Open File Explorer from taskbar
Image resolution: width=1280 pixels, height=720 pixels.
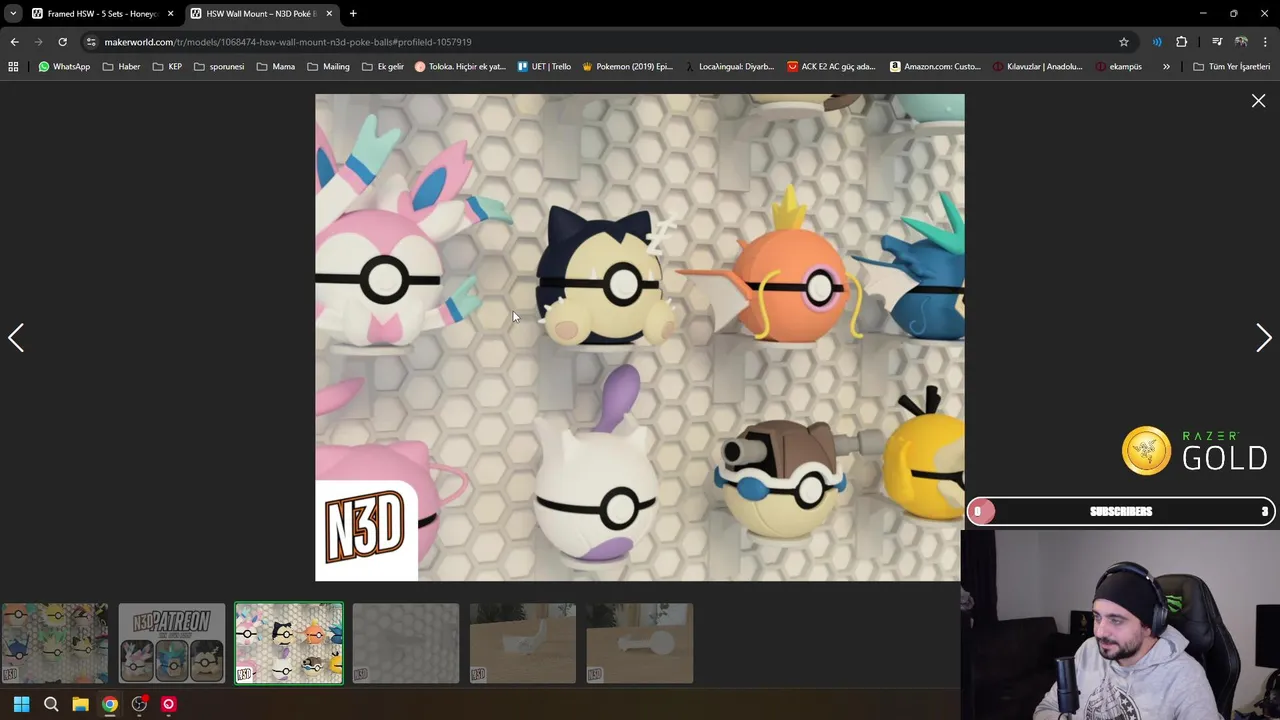(x=80, y=704)
